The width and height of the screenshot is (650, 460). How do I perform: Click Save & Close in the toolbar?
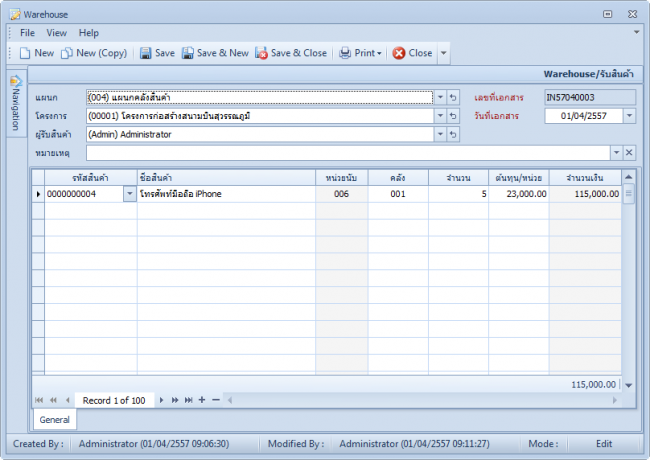[291, 53]
